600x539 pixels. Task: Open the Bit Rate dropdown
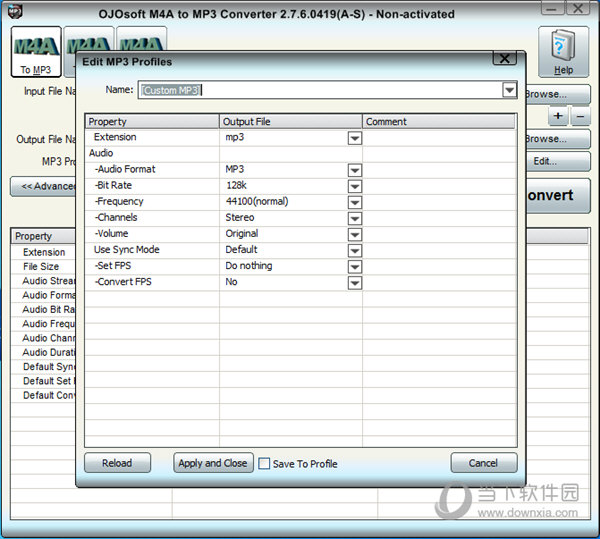coord(355,186)
